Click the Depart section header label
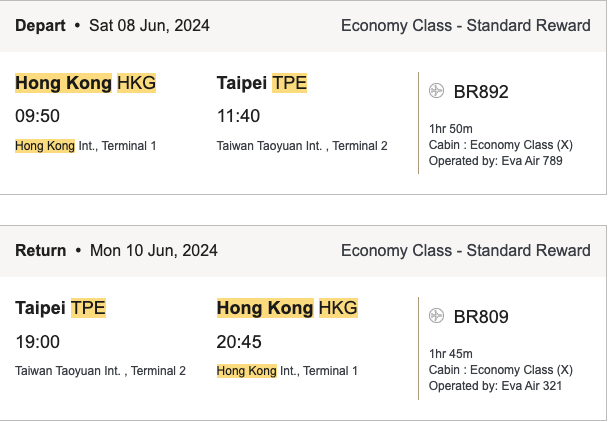Image resolution: width=608 pixels, height=422 pixels. (40, 25)
